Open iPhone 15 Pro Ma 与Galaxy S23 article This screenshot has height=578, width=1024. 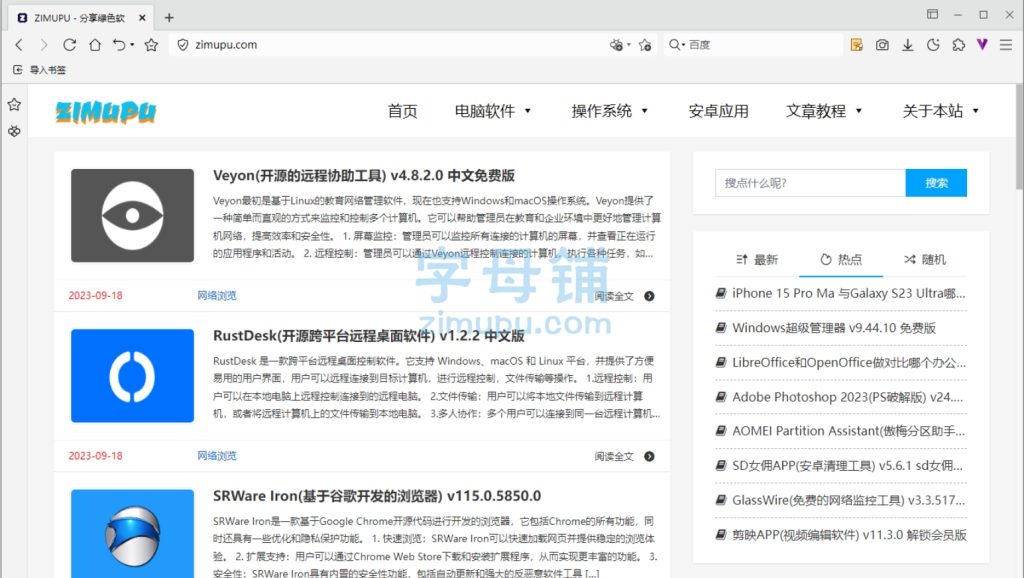pyautogui.click(x=848, y=293)
